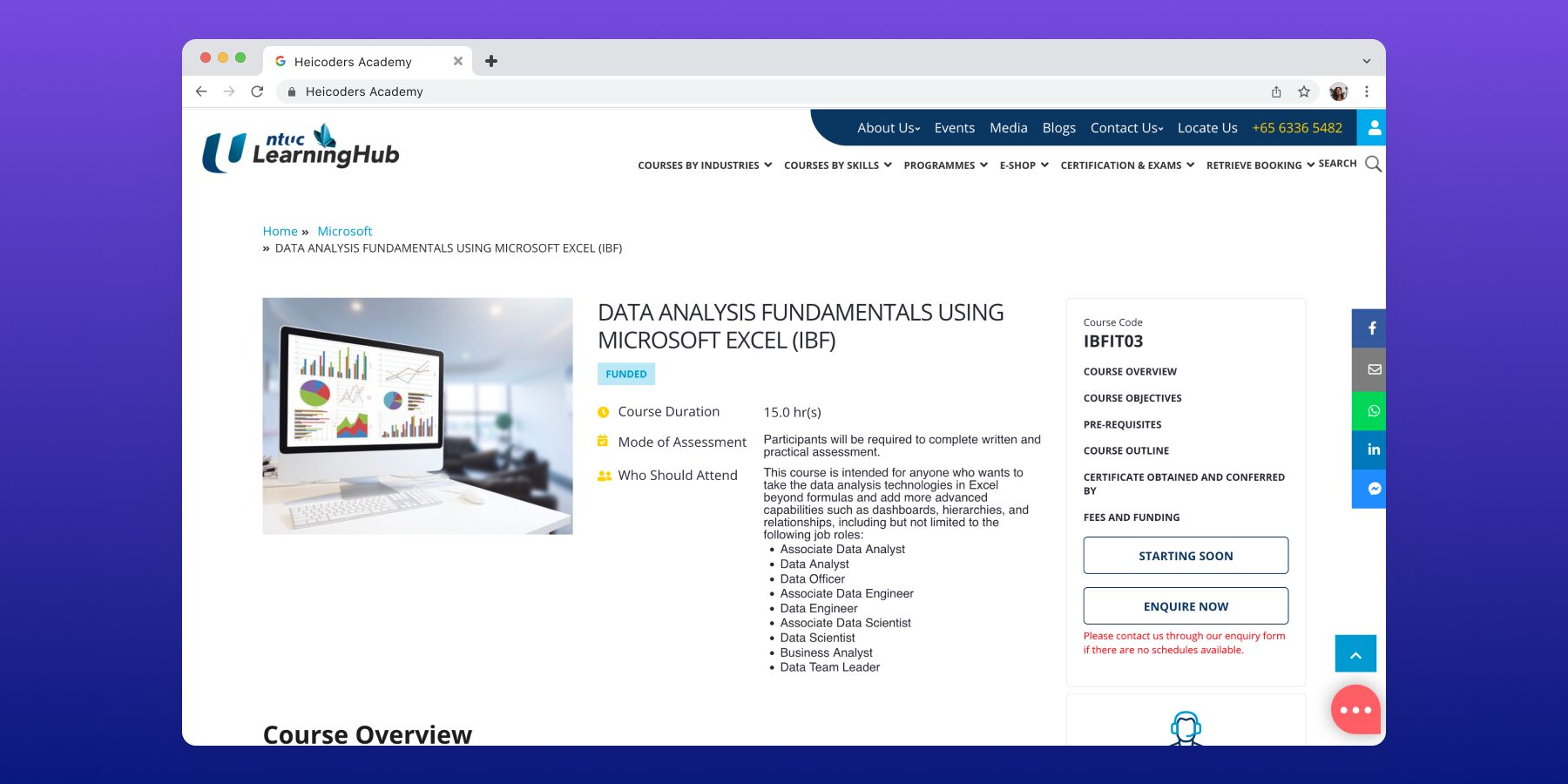The image size is (1568, 784).
Task: Share the course via the Facebook icon
Action: point(1372,328)
